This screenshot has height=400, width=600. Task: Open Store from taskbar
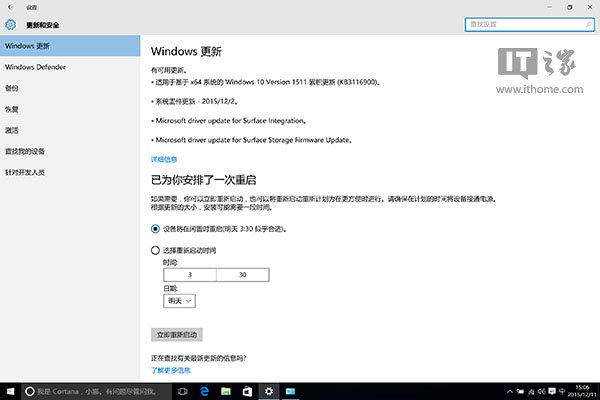pos(247,391)
